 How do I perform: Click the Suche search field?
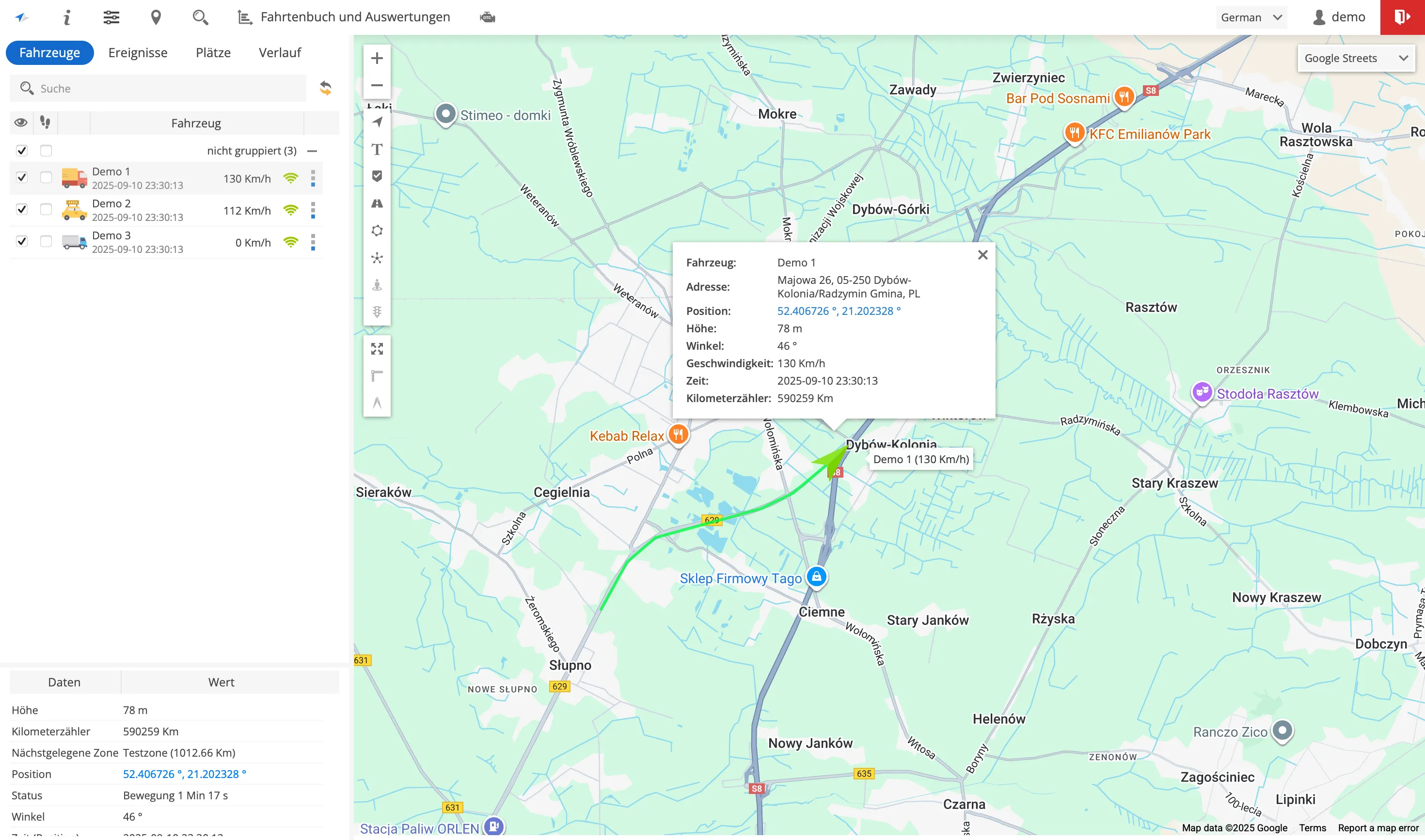pyautogui.click(x=158, y=88)
